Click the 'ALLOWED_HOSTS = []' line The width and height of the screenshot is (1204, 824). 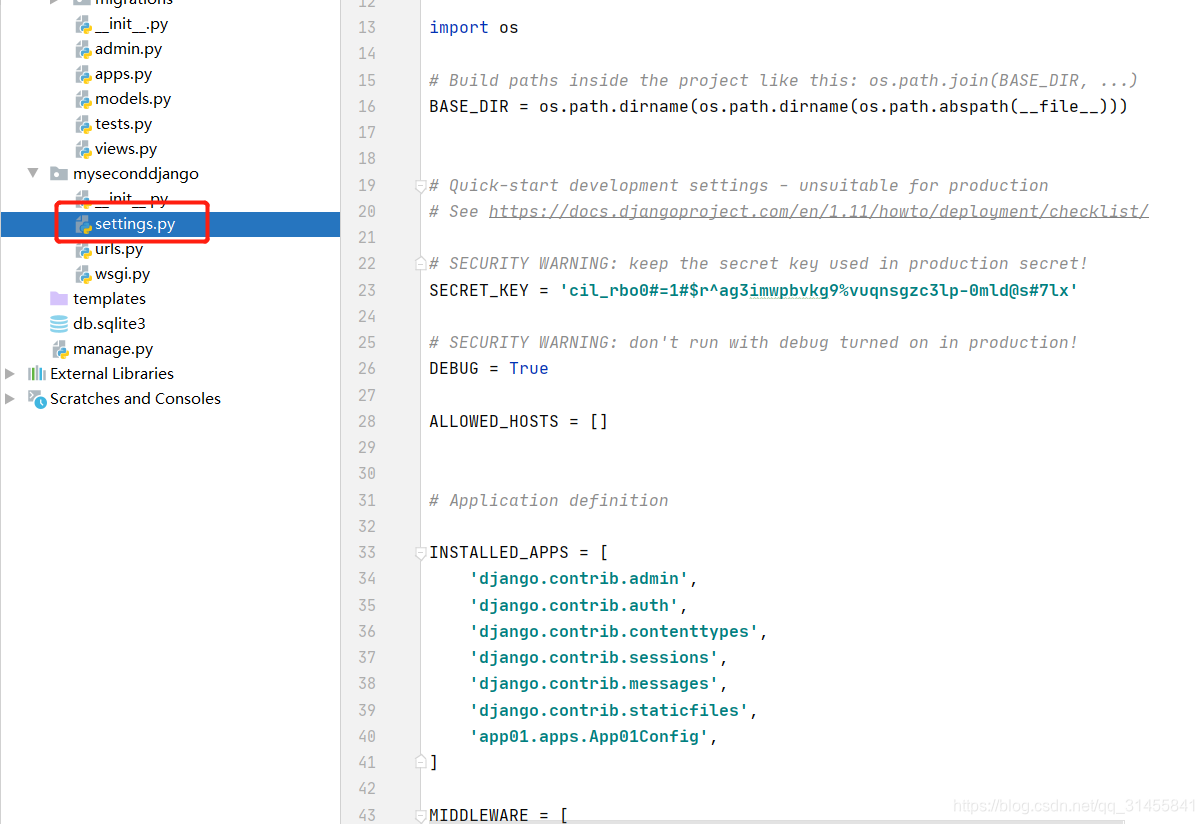pos(518,421)
